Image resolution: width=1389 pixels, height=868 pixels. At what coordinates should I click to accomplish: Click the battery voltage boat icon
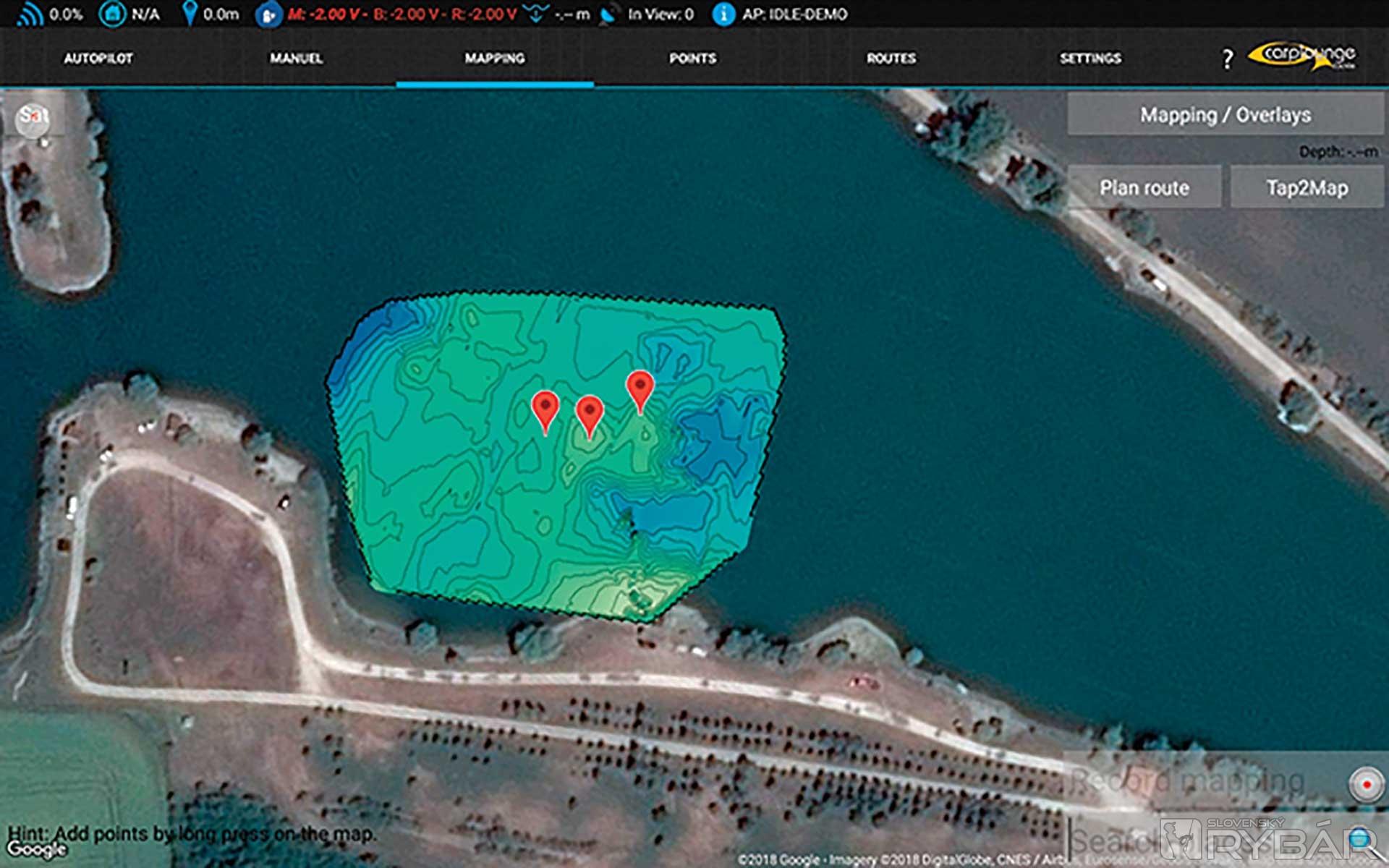pos(268,14)
